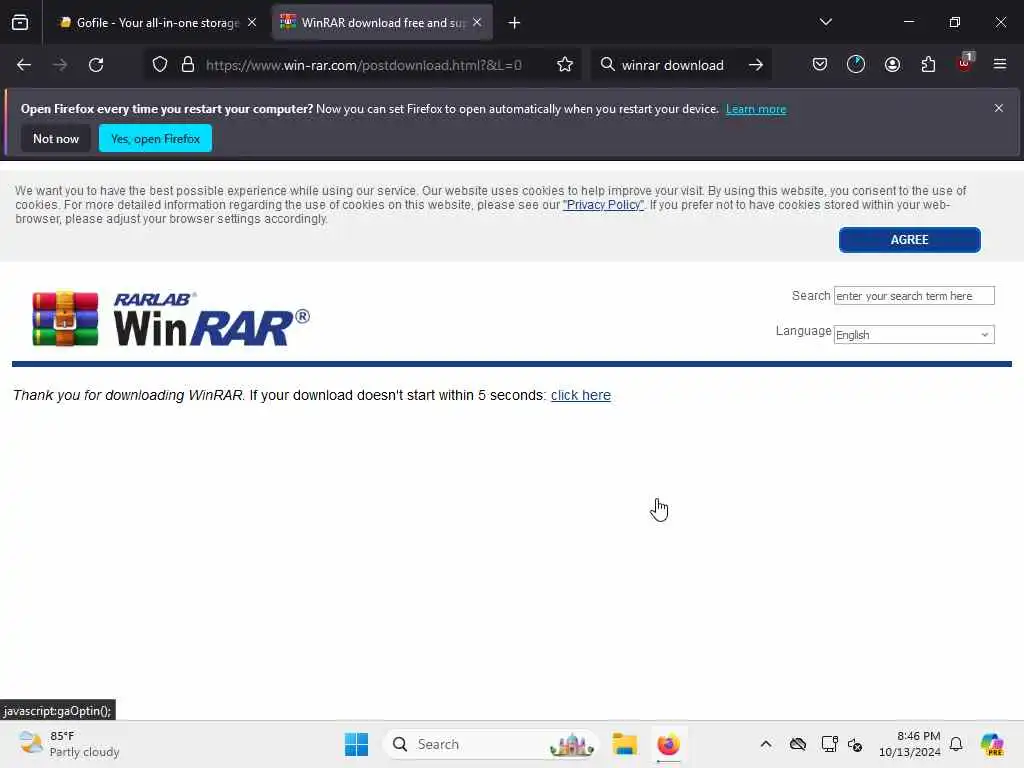This screenshot has height=768, width=1024.
Task: Open the cloud sync tray icon
Action: (797, 744)
